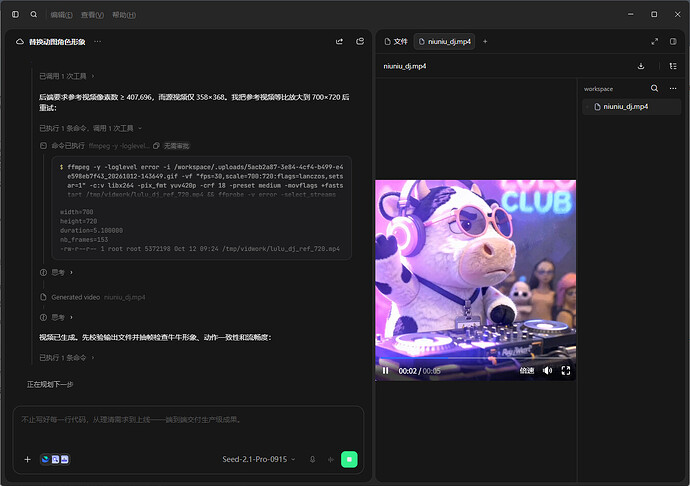Click the share icon in chat header
This screenshot has width=690, height=486.
click(x=339, y=41)
